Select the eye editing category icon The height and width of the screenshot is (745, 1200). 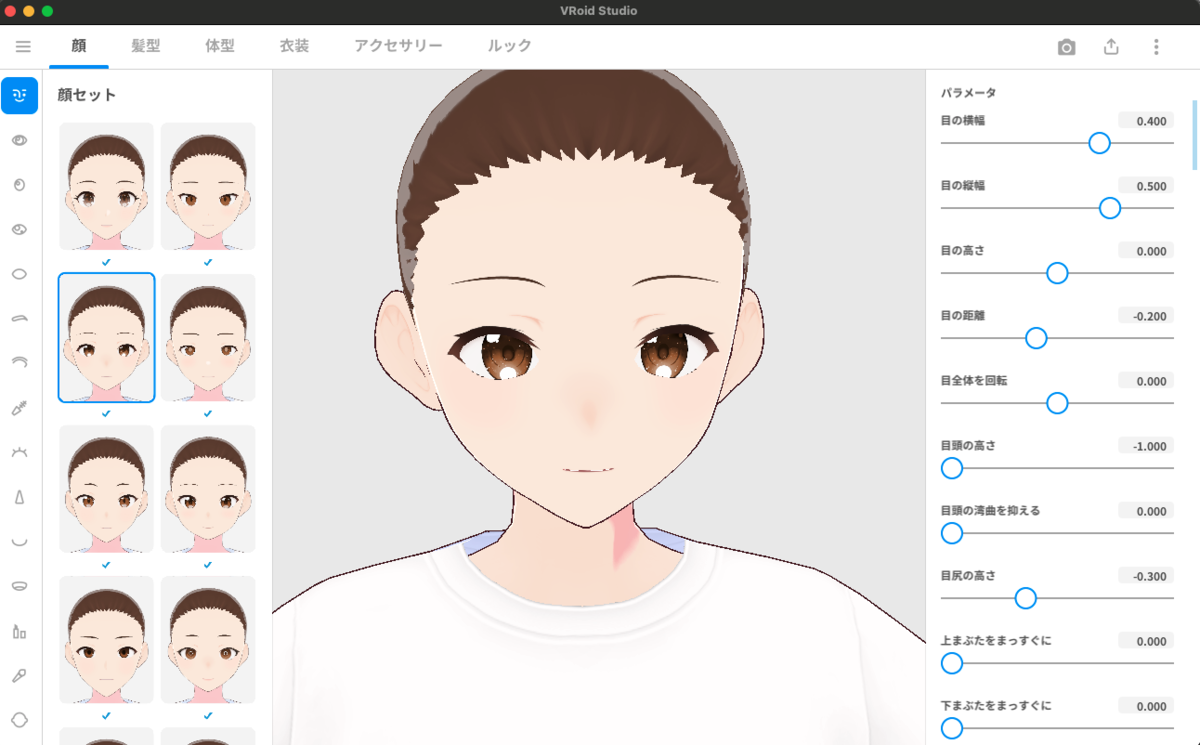pos(19,140)
